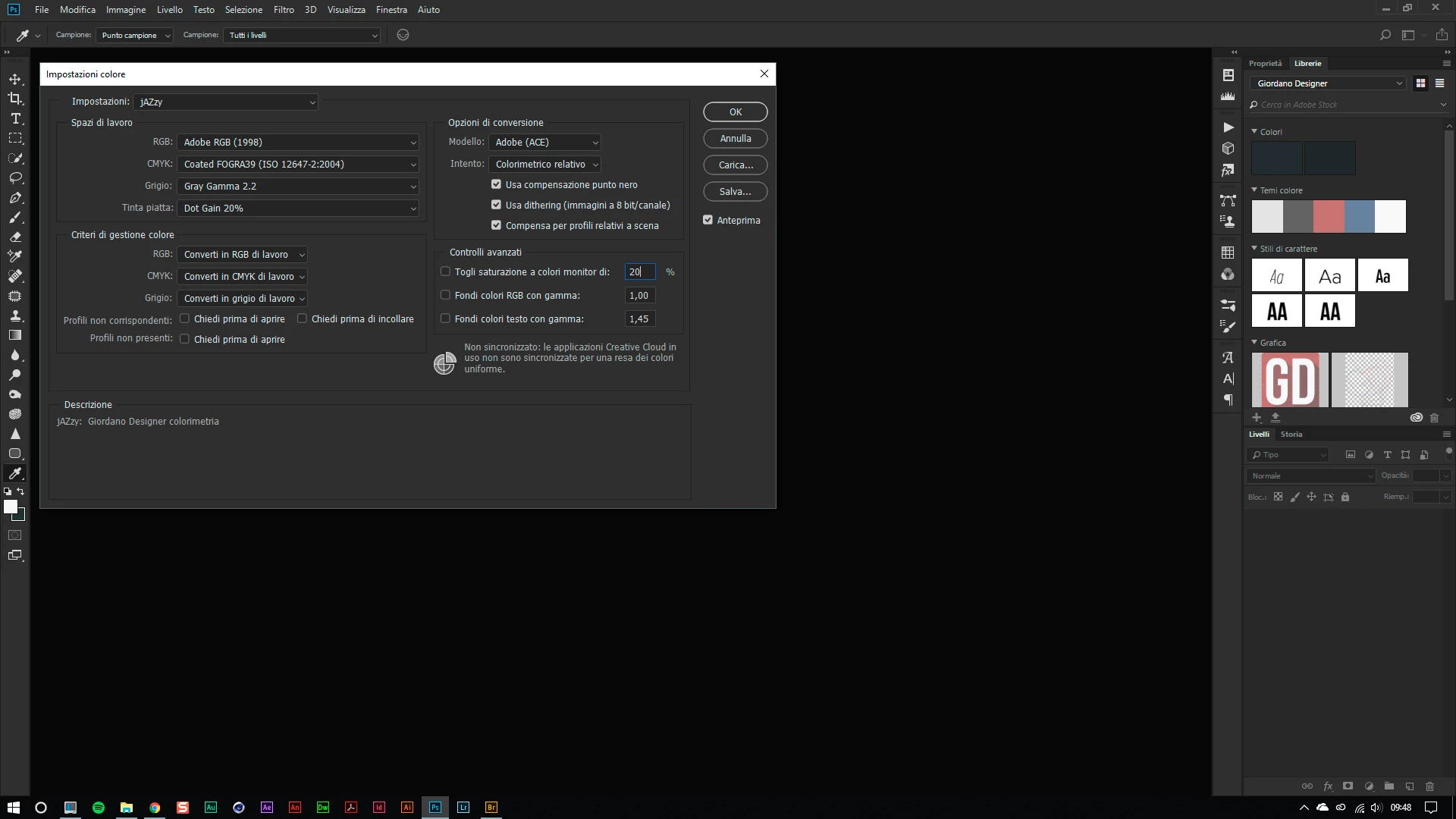The width and height of the screenshot is (1456, 819).
Task: Select the Horizontal Type tool
Action: [x=15, y=118]
